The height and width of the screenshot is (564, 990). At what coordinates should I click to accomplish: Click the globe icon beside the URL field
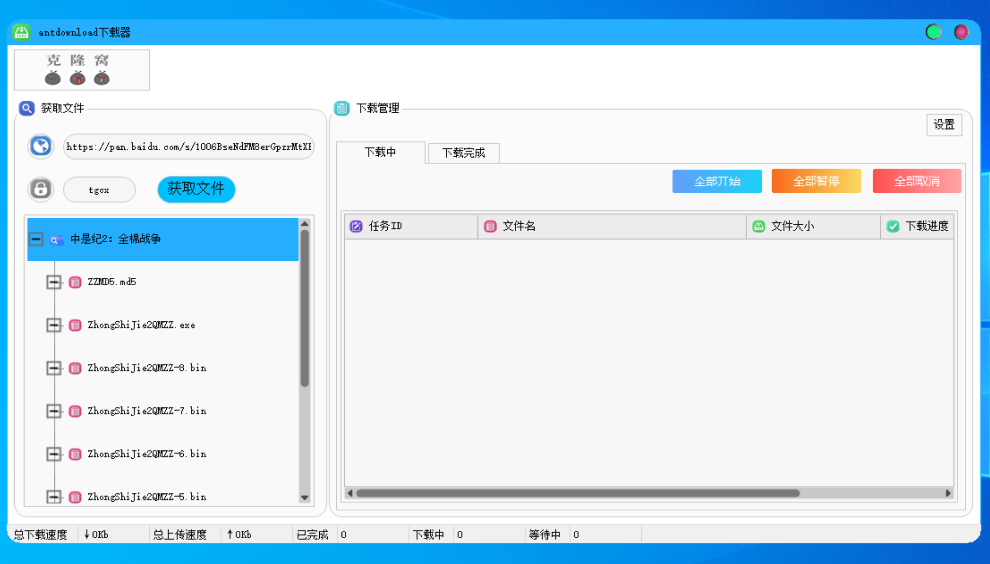[x=40, y=146]
